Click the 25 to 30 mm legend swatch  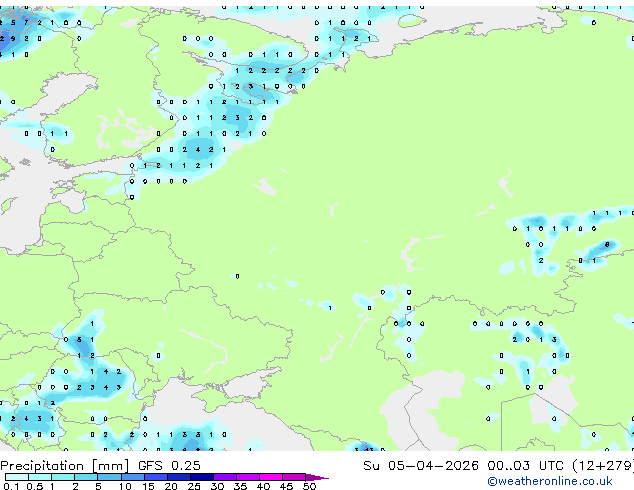(x=201, y=477)
